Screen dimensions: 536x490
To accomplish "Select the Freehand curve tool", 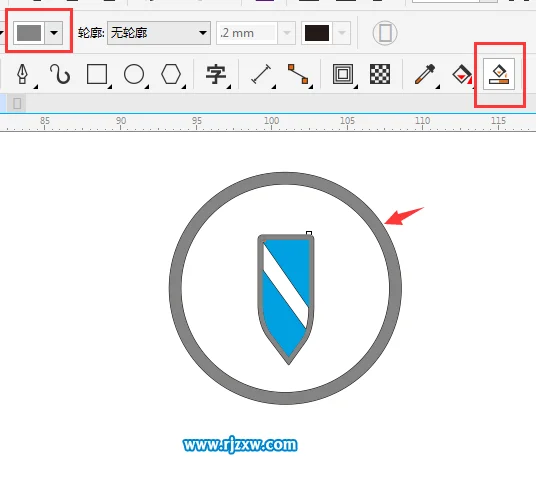I will [x=60, y=74].
